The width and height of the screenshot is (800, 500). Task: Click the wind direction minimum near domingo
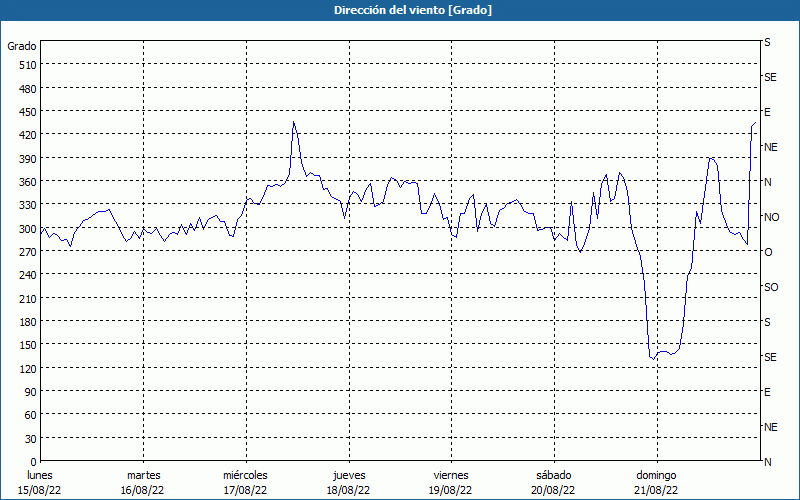coord(653,359)
